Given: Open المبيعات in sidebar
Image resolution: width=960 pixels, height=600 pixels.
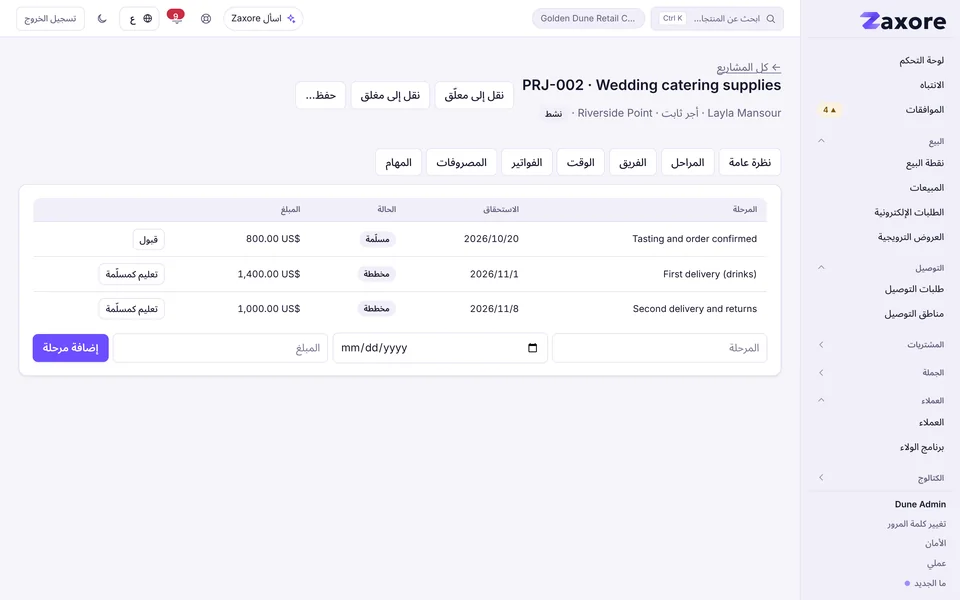Looking at the screenshot, I should point(926,188).
